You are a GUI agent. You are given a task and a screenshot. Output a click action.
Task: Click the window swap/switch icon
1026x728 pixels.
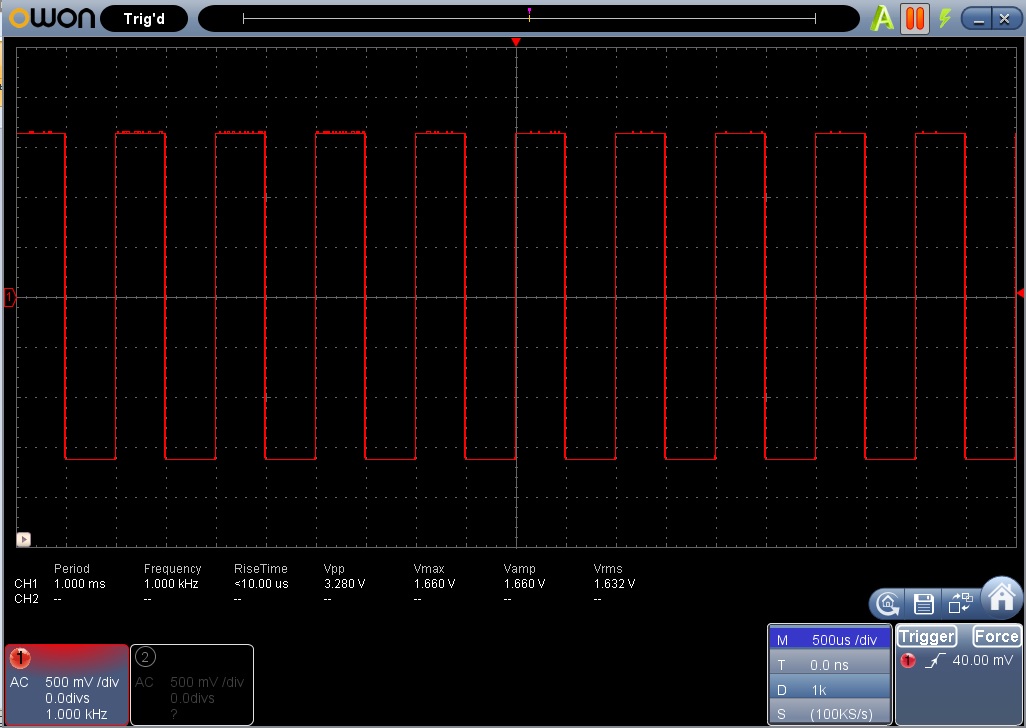[x=960, y=603]
